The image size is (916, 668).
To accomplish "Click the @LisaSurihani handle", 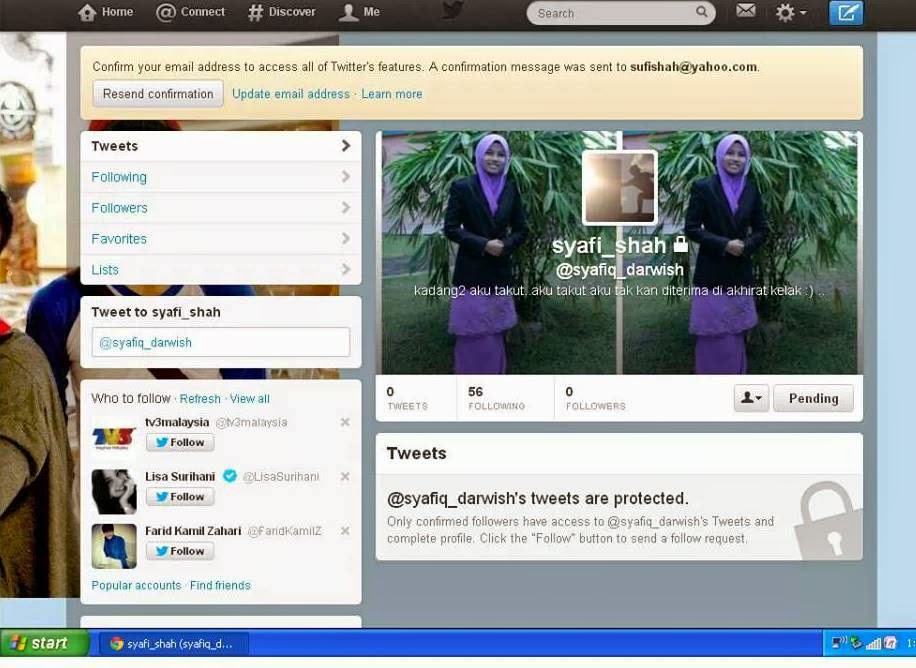I will coord(281,476).
